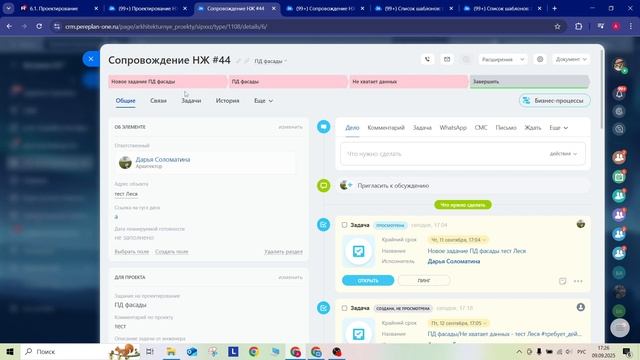
Task: Click the green chat icon in timeline
Action: tap(324, 186)
